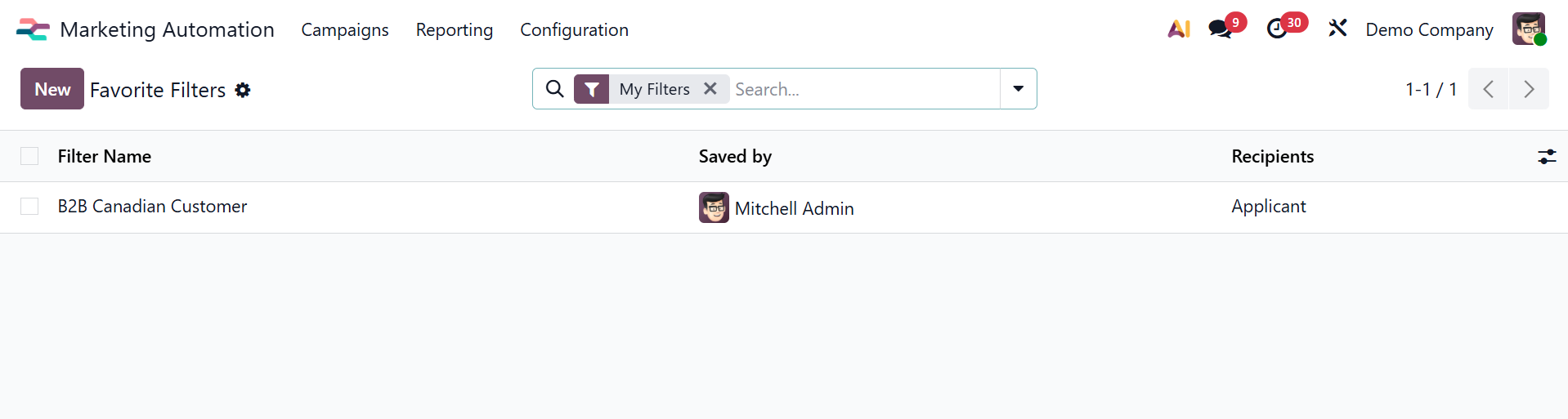Open the conversations messages icon

tap(1220, 29)
